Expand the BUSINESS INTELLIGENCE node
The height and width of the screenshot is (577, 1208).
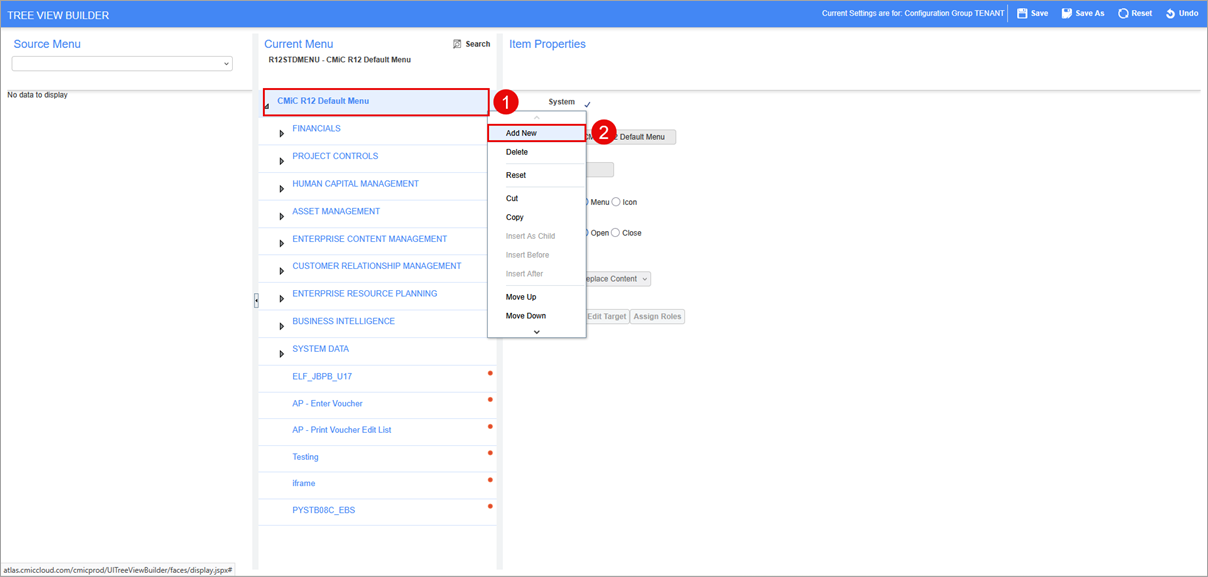pos(282,326)
